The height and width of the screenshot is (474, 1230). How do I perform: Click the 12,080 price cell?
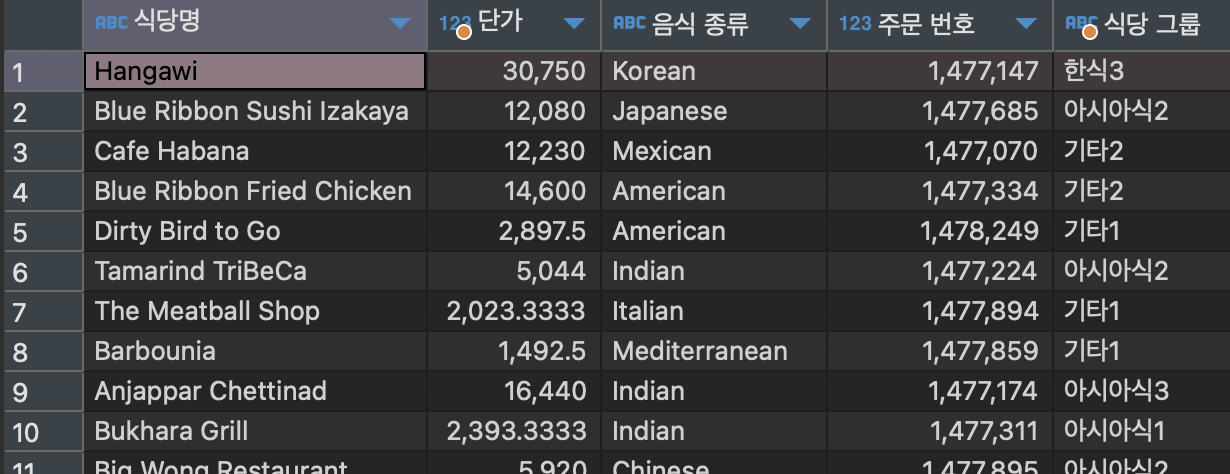(514, 111)
